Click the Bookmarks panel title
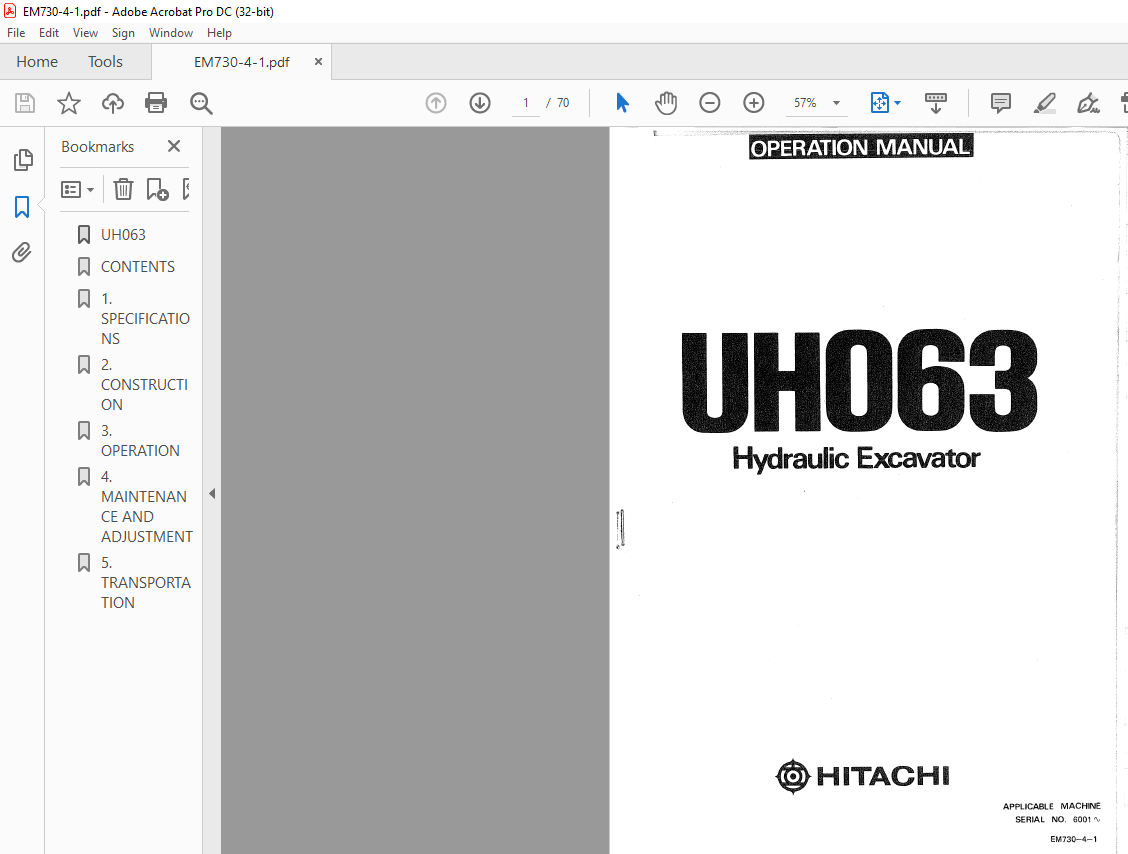Viewport: 1128px width, 854px height. click(97, 147)
